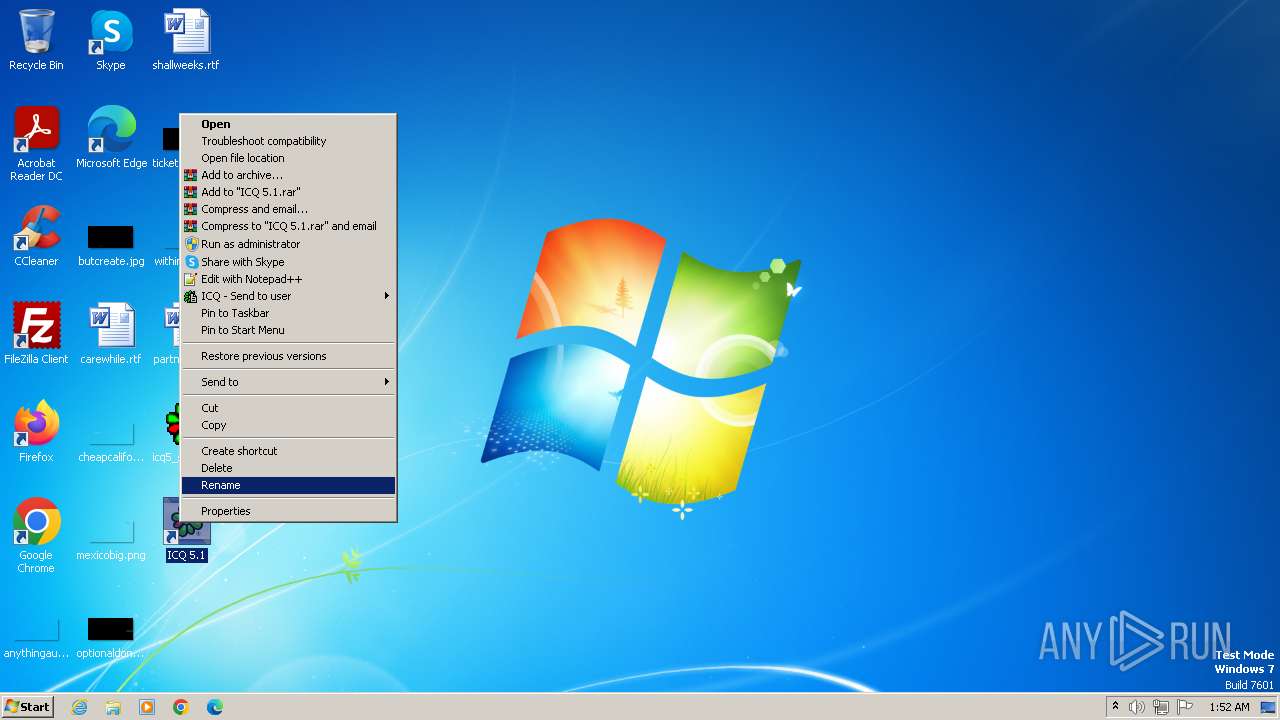Choose Open in the context menu
The width and height of the screenshot is (1280, 720).
(x=288, y=124)
